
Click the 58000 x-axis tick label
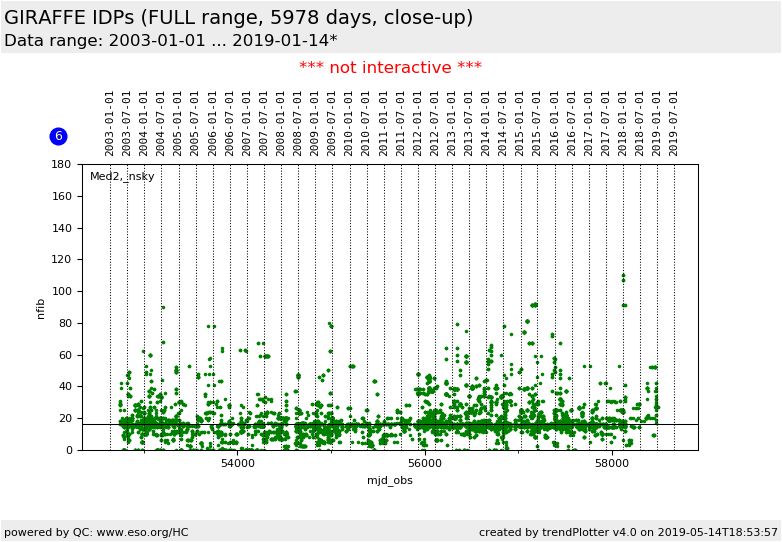tap(612, 464)
